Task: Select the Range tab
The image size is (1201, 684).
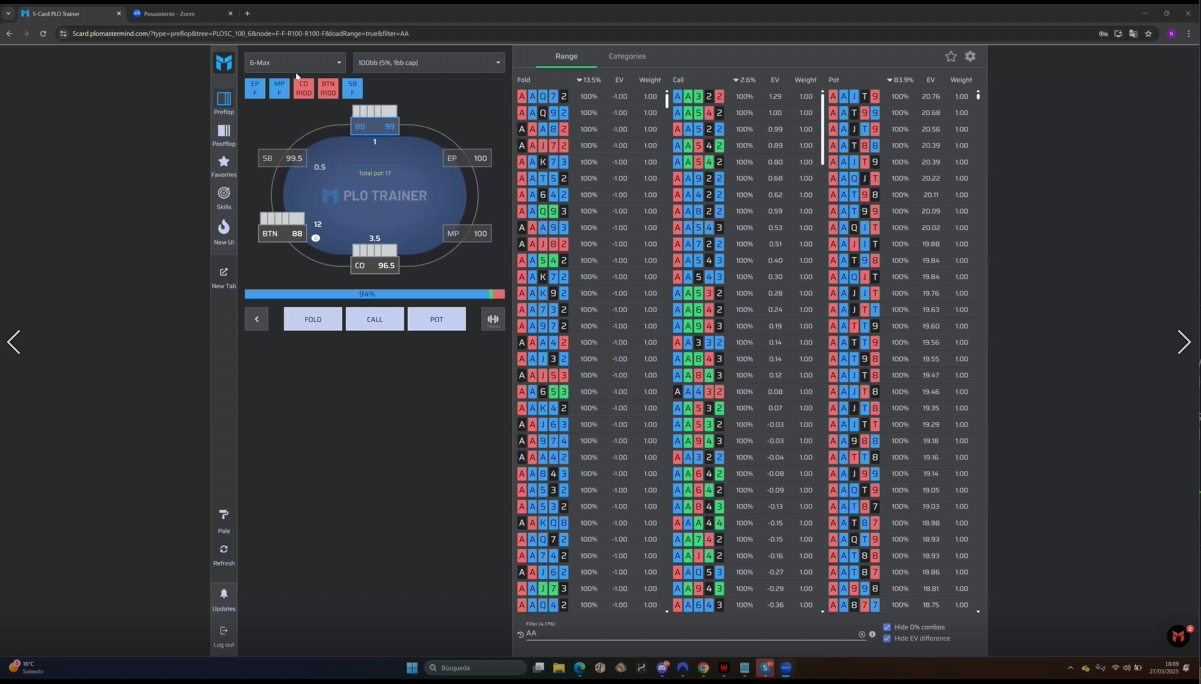Action: click(x=566, y=57)
